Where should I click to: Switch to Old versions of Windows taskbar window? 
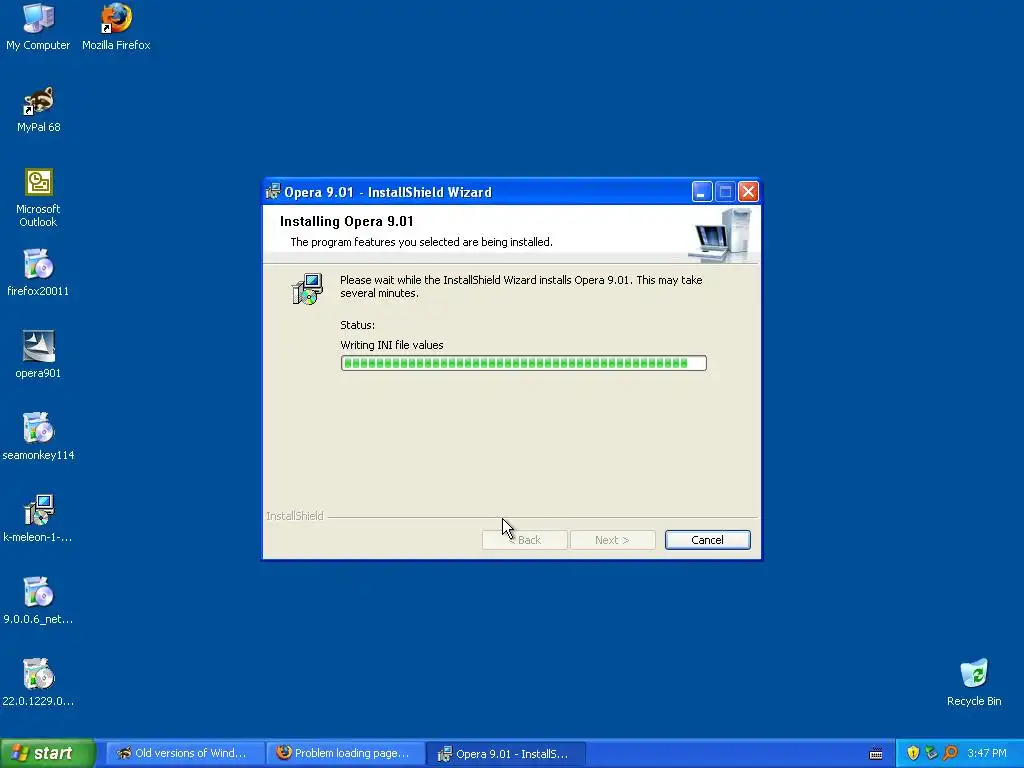[185, 754]
